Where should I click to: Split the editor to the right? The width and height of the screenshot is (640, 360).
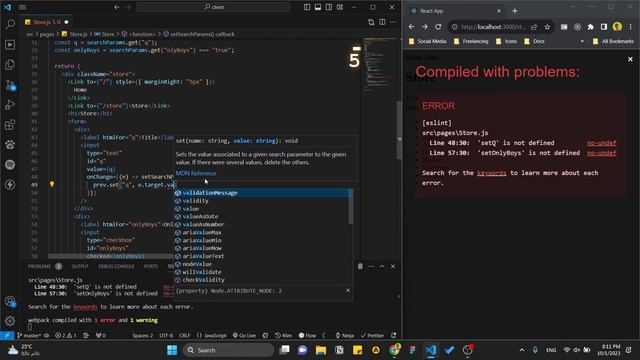point(382,22)
